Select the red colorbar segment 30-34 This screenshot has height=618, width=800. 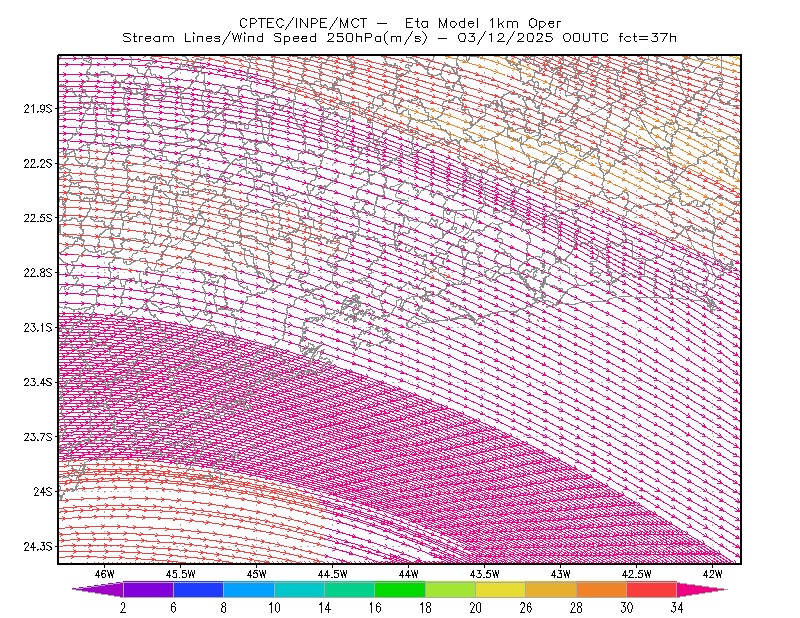tap(652, 589)
